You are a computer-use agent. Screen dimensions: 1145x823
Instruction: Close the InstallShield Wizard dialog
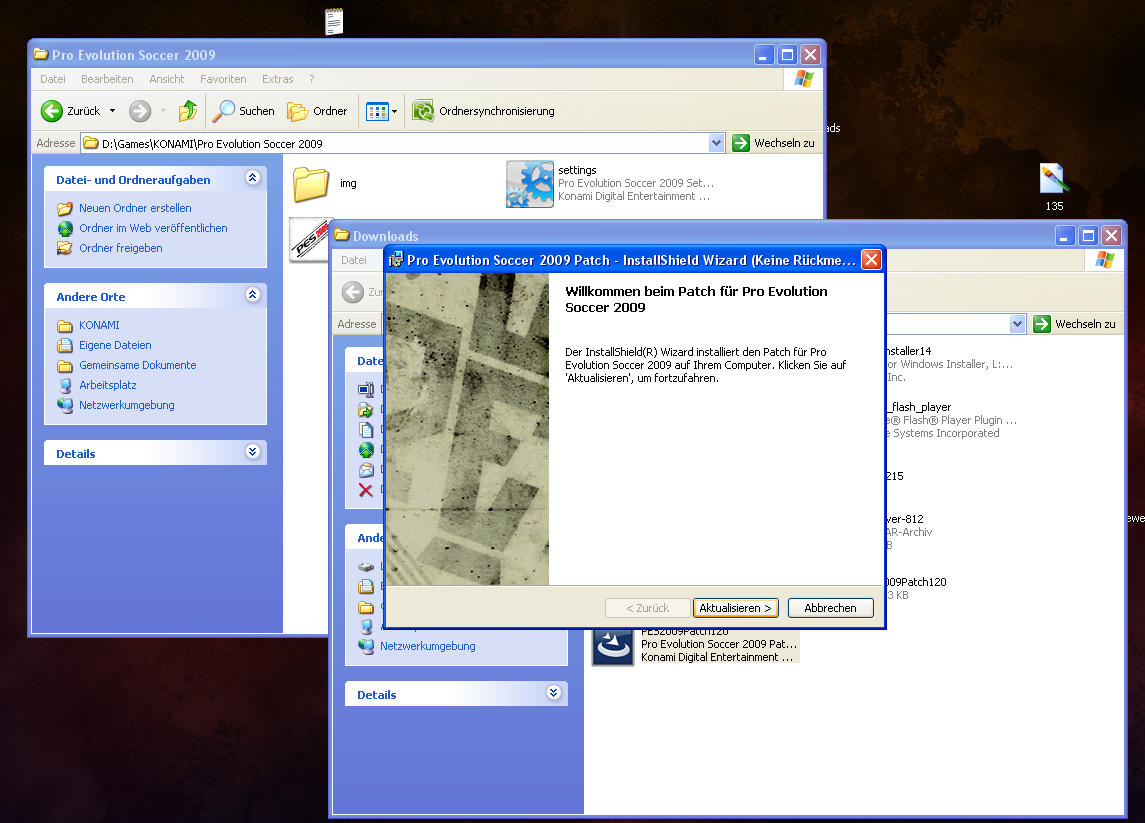point(871,260)
